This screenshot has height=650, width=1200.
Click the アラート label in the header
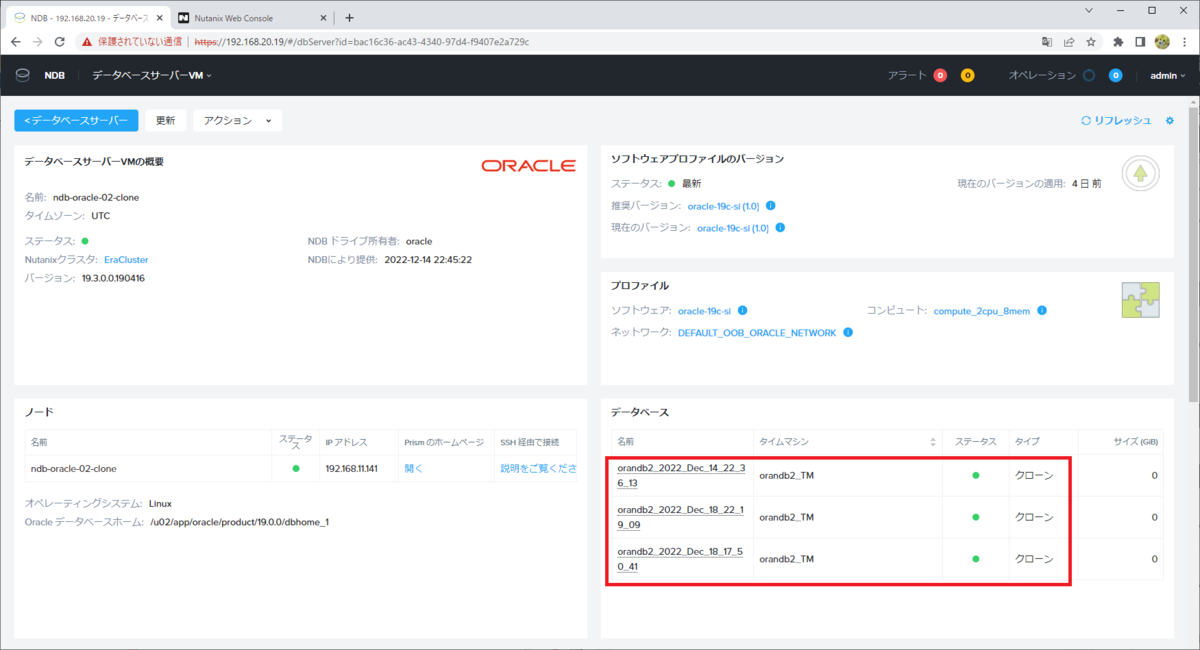coord(907,75)
